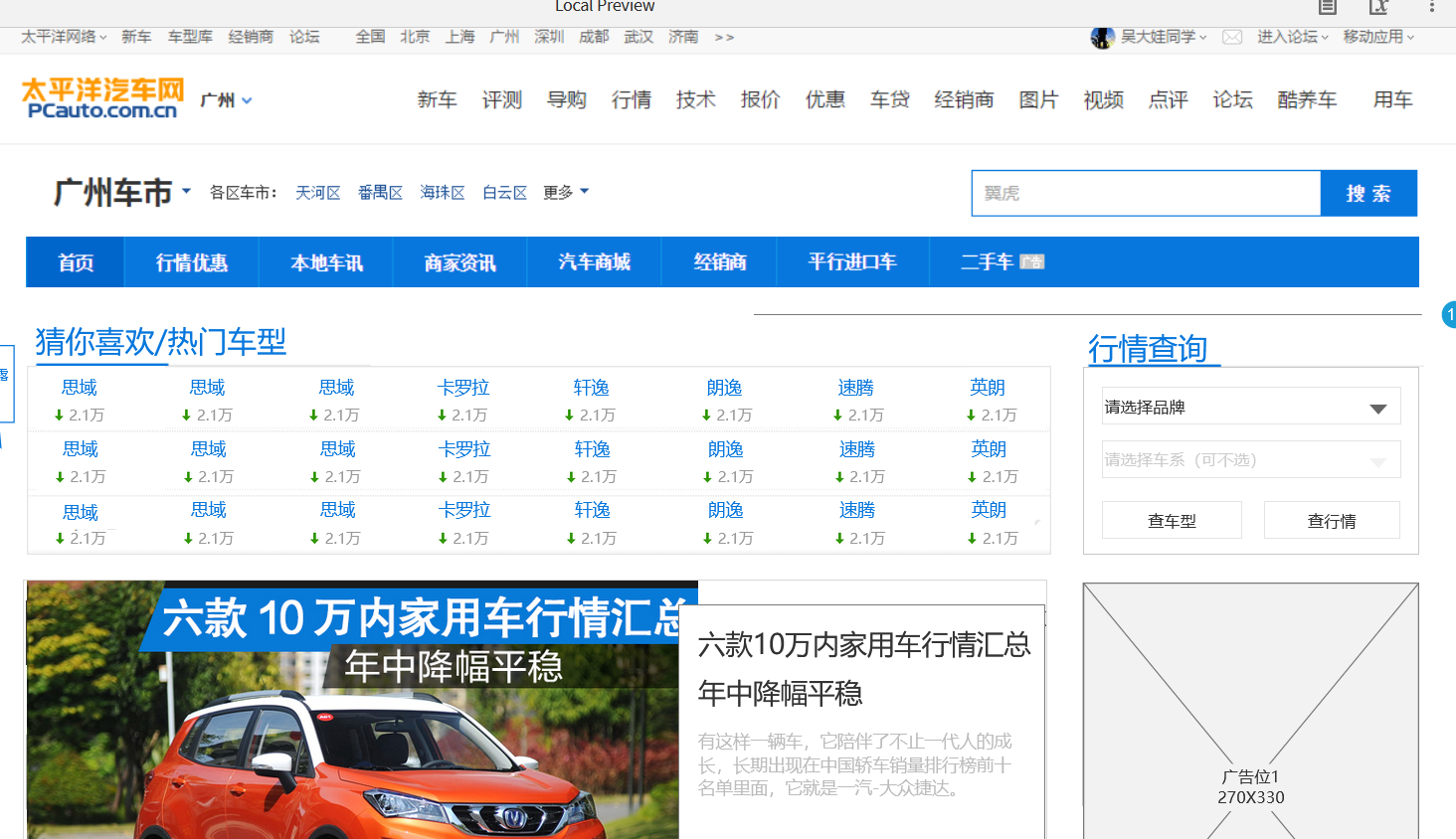Click 车型库 in the top bar
Viewport: 1456px width, 839px height.
(x=190, y=37)
